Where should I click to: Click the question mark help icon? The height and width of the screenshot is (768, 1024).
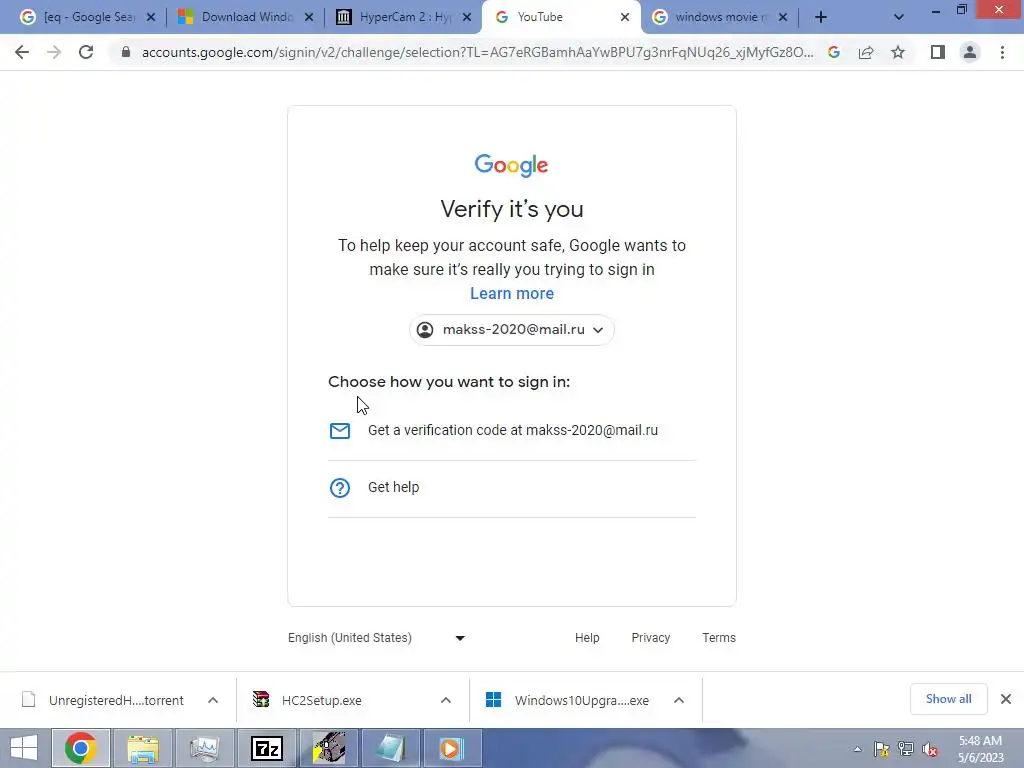(340, 488)
